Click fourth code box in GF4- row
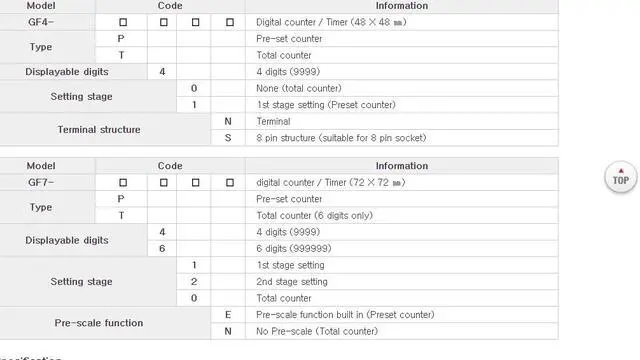Screen dimensions: 640x360 pos(230,22)
